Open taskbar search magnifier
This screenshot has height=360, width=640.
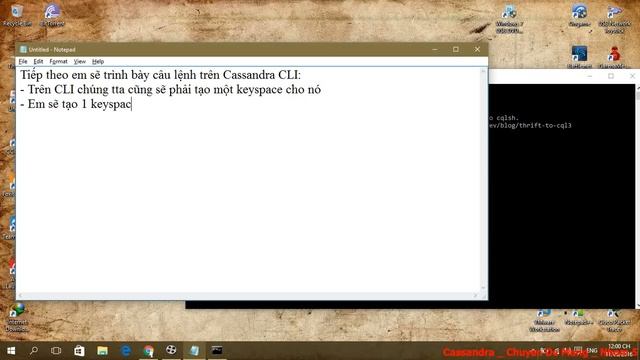click(x=34, y=351)
